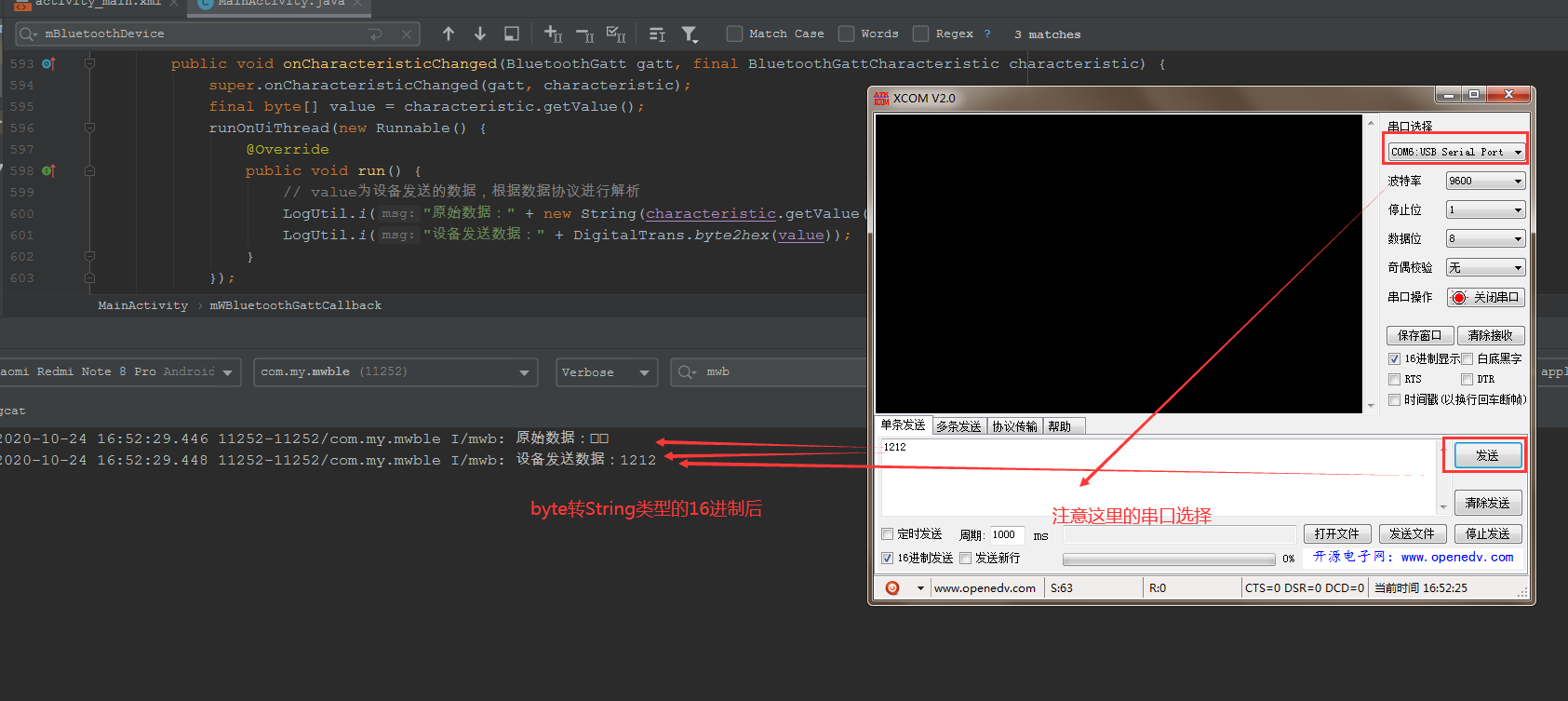Toggle 16进制显示 checkbox
This screenshot has width=1568, height=701.
click(1394, 358)
